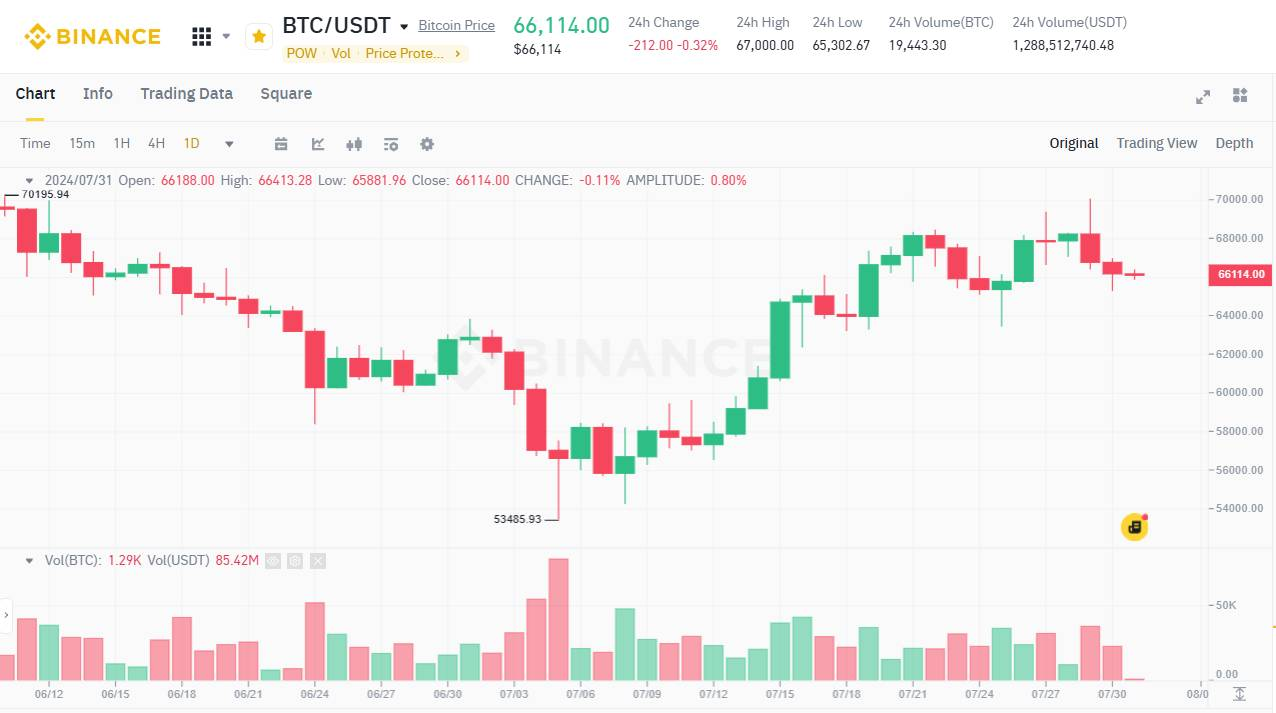Open the technical indicators line-chart icon
Screen dimensions: 1276x713
pyautogui.click(x=318, y=144)
